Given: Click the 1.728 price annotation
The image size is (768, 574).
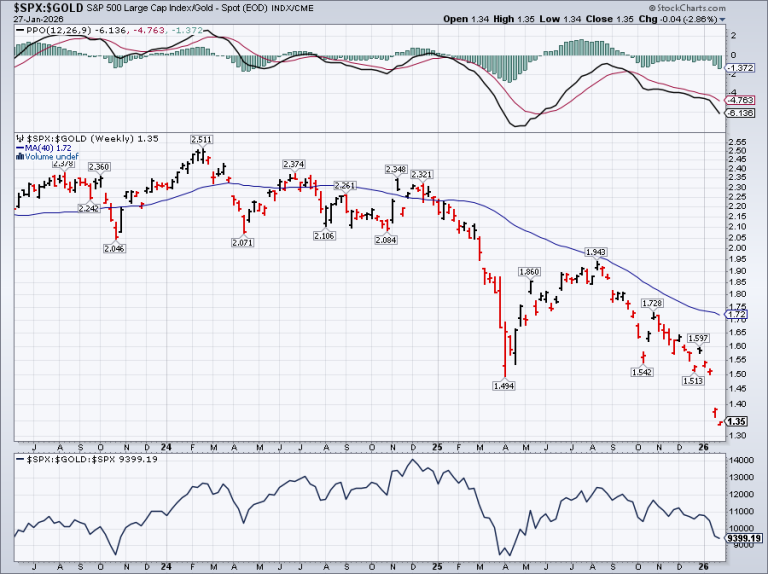Looking at the screenshot, I should pyautogui.click(x=652, y=303).
